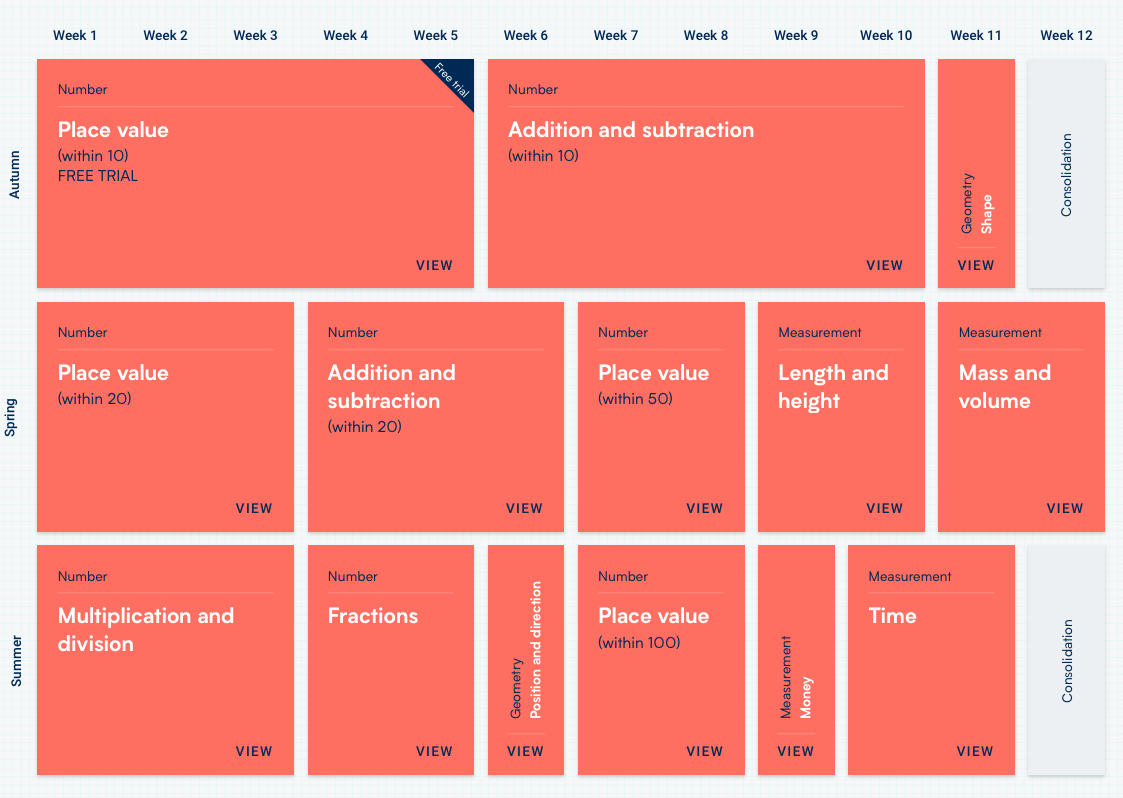The image size is (1123, 798).
Task: View Place value within 50
Action: point(704,508)
